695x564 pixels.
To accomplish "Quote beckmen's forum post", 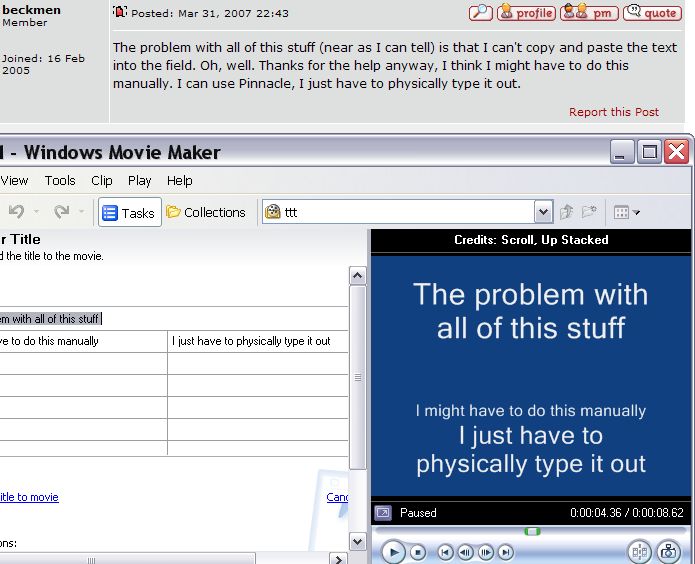I will 652,13.
